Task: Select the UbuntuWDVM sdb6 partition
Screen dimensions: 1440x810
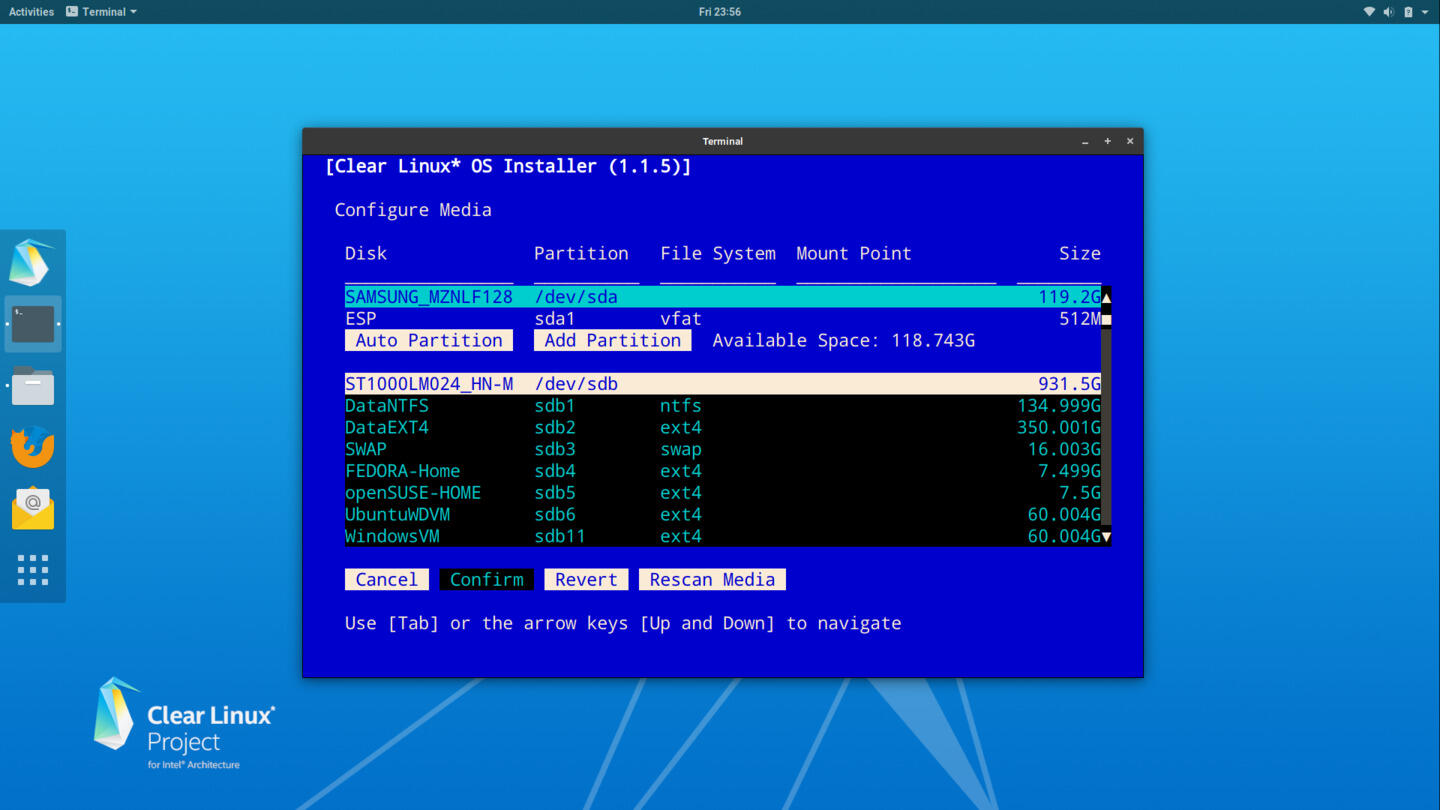Action: [722, 515]
